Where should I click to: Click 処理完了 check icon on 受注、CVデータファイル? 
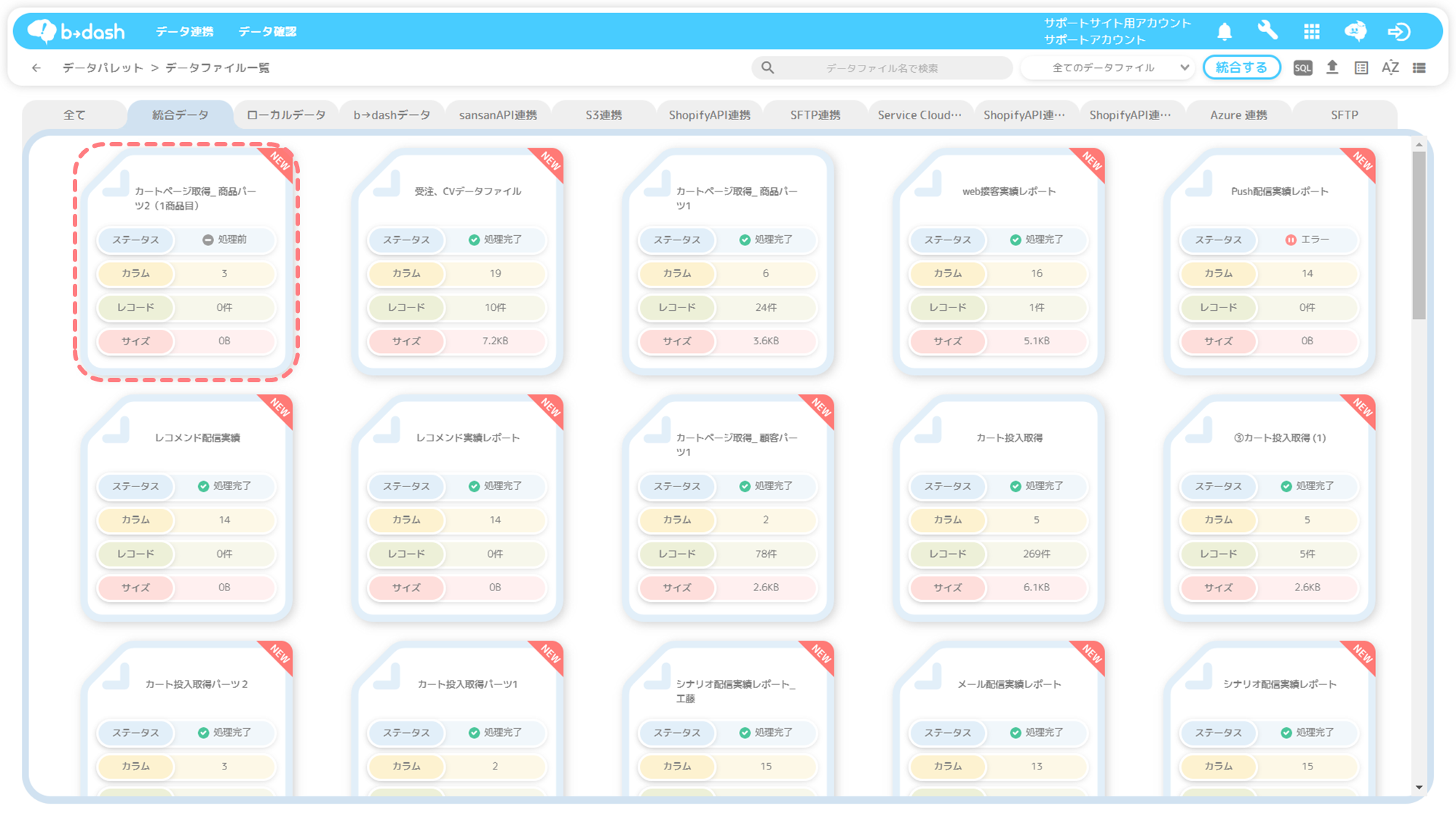474,240
